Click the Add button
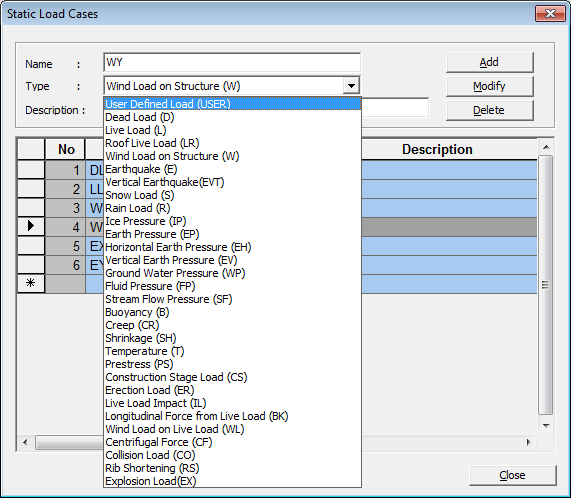The height and width of the screenshot is (498, 571). click(489, 62)
